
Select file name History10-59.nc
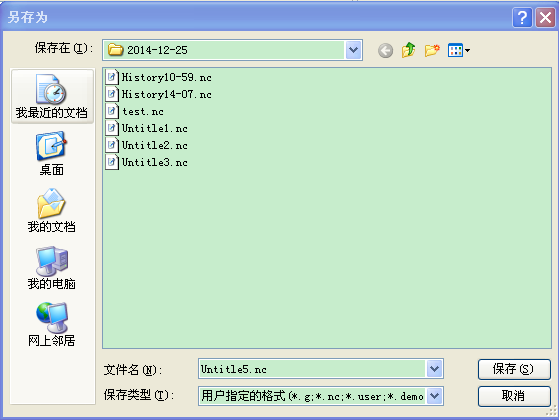(166, 77)
